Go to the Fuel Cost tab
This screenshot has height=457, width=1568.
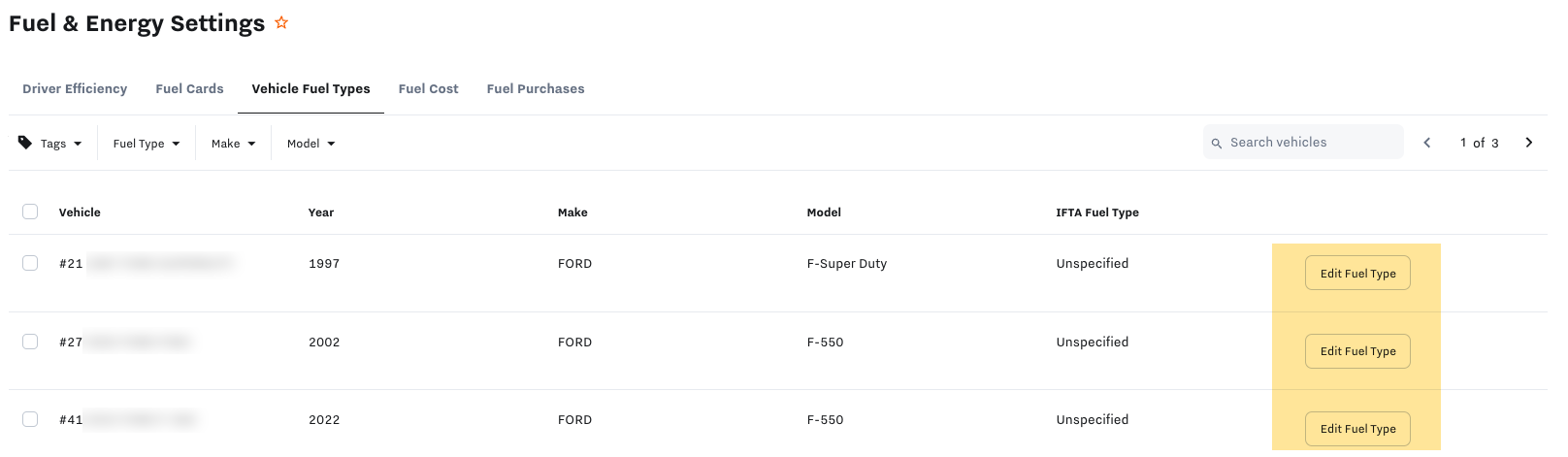[428, 88]
